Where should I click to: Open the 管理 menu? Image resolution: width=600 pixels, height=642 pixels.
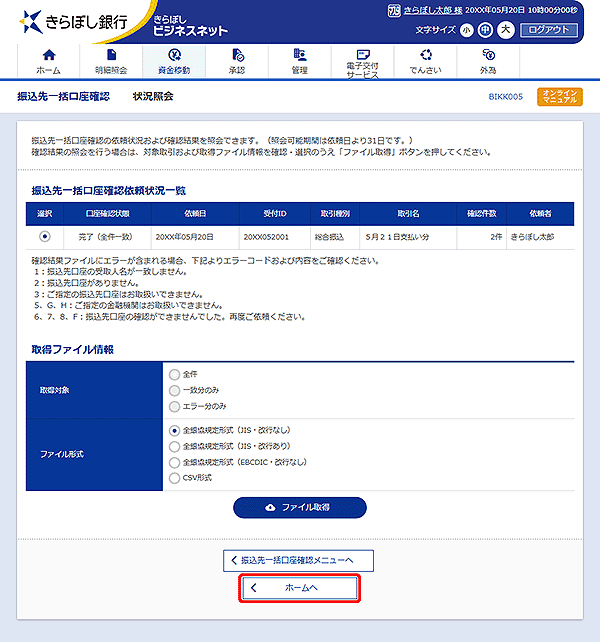tap(300, 61)
